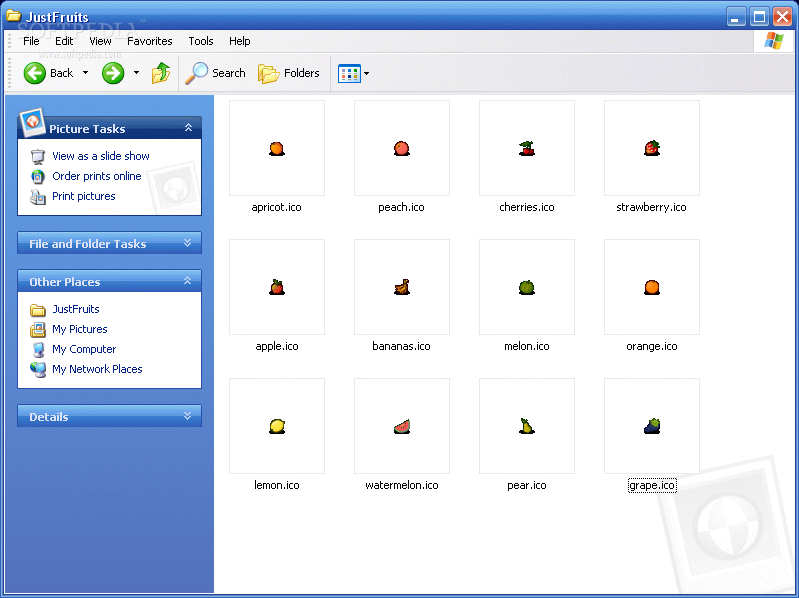The height and width of the screenshot is (598, 799).
Task: Click the cherries.ico file name
Action: [527, 207]
